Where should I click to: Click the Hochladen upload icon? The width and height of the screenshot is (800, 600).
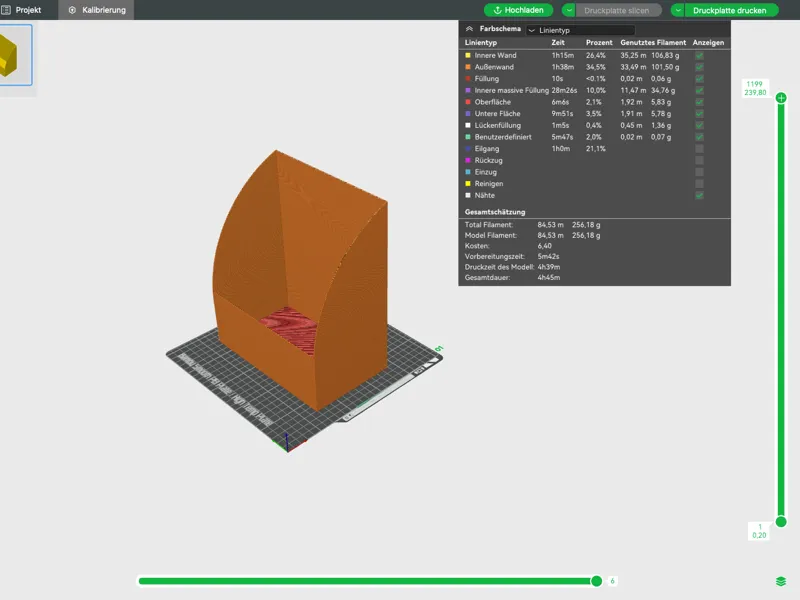pyautogui.click(x=497, y=10)
